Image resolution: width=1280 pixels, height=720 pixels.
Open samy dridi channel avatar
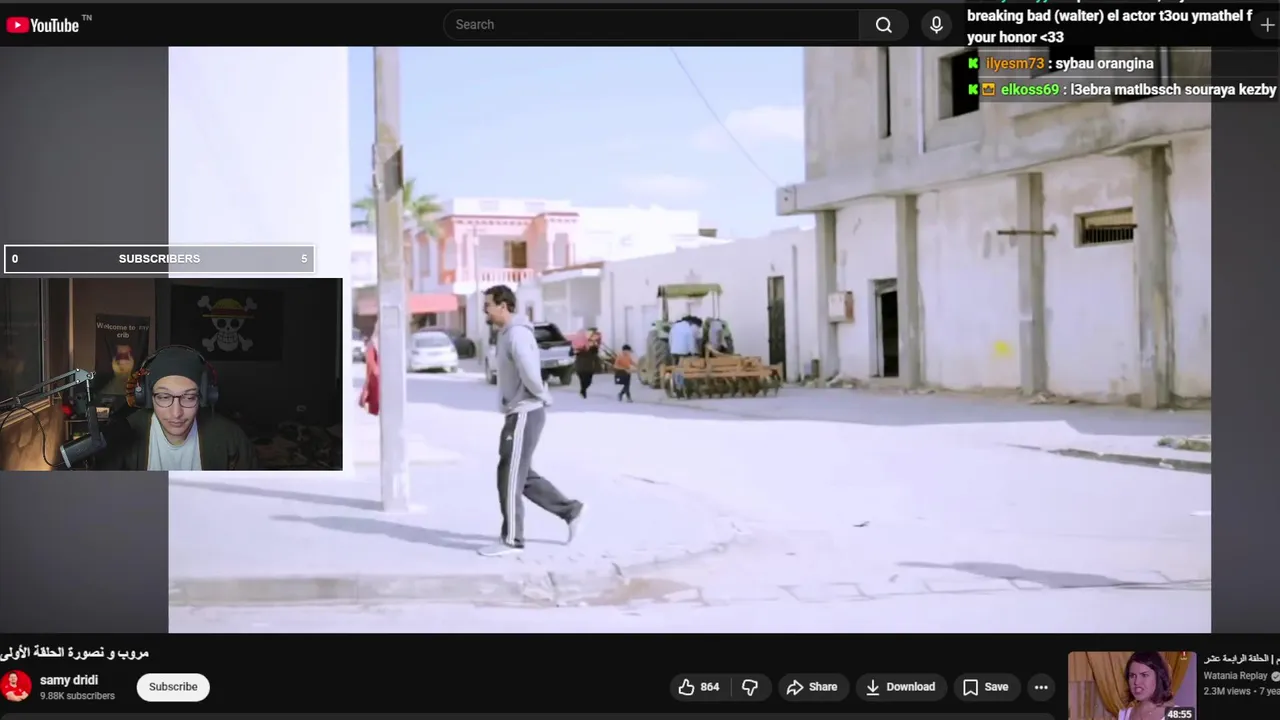tap(16, 687)
